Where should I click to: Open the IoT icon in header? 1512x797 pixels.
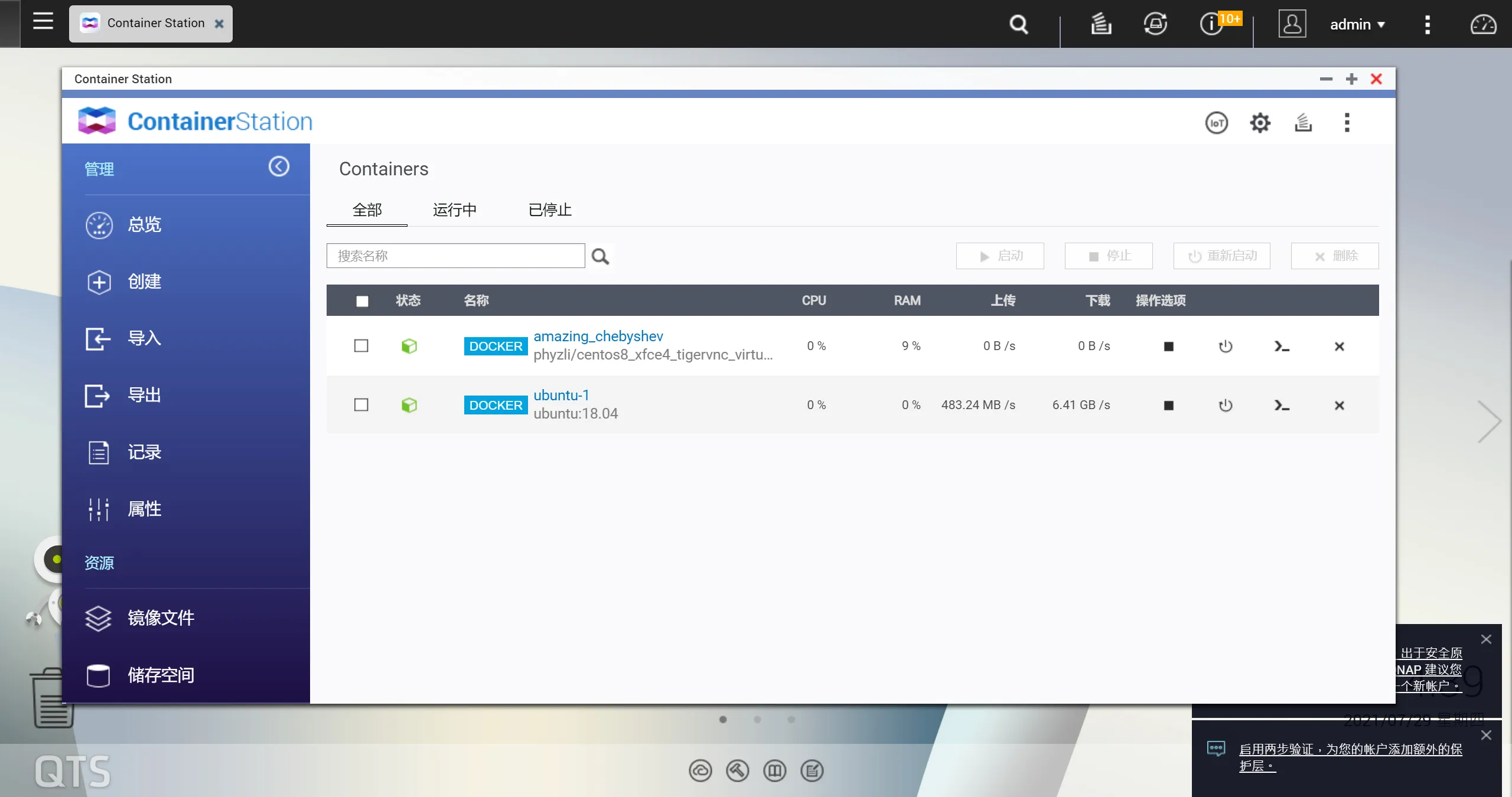[1216, 123]
